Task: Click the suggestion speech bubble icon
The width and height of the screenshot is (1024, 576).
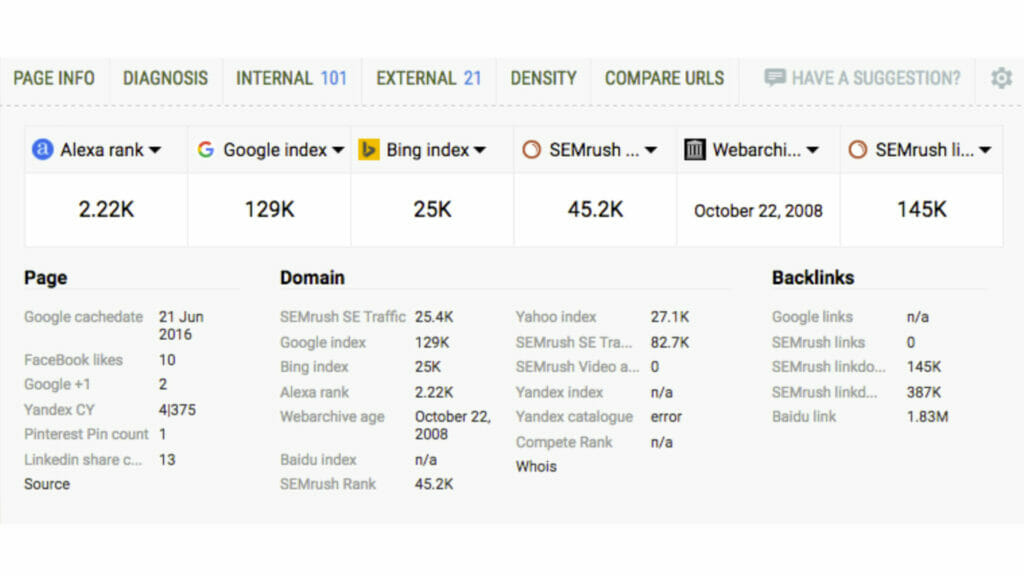Action: [775, 78]
